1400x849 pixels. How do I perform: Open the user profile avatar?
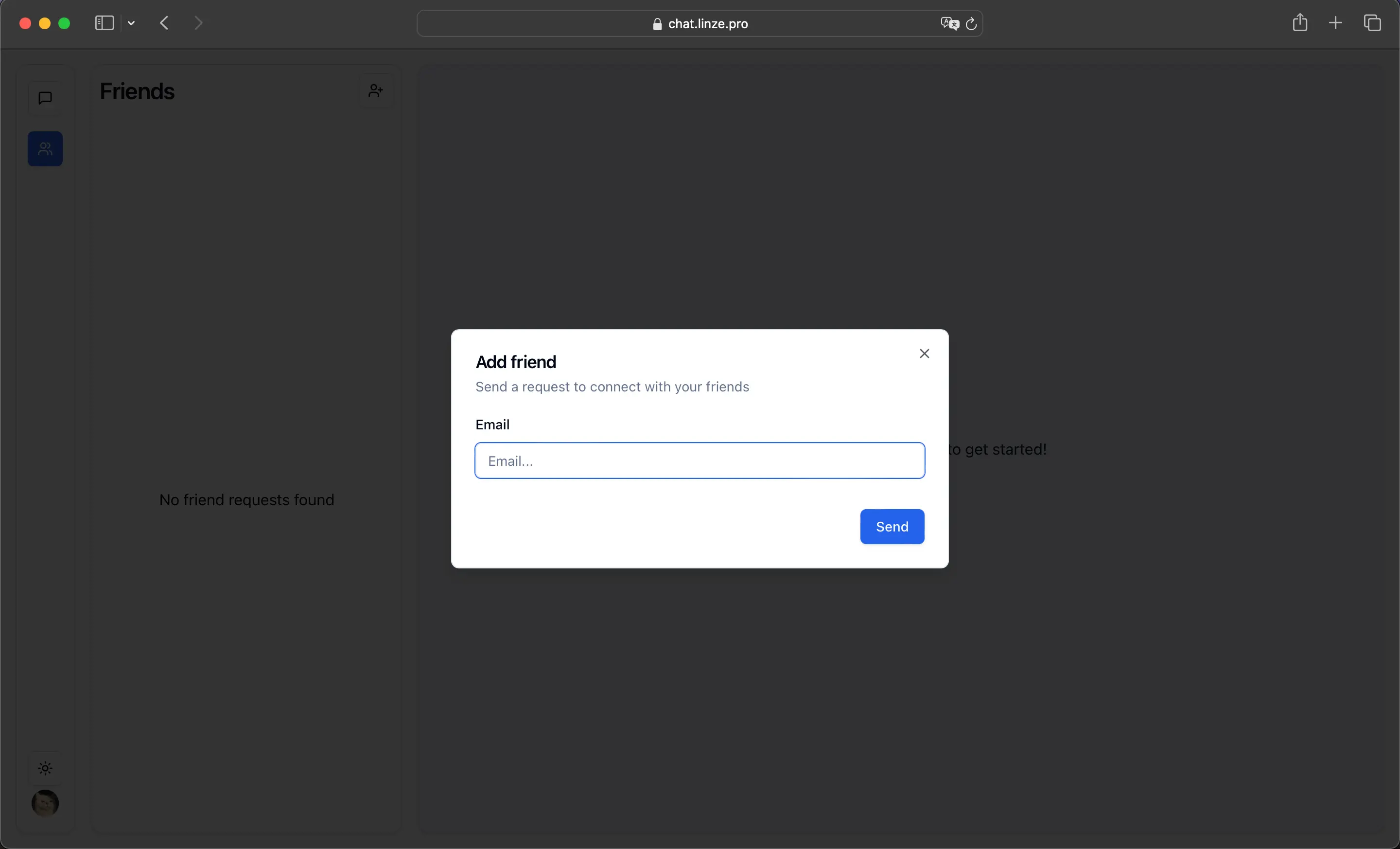(x=45, y=803)
